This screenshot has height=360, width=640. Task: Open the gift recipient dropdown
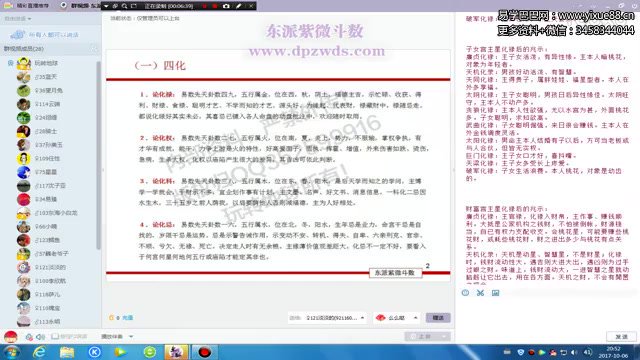[327, 318]
